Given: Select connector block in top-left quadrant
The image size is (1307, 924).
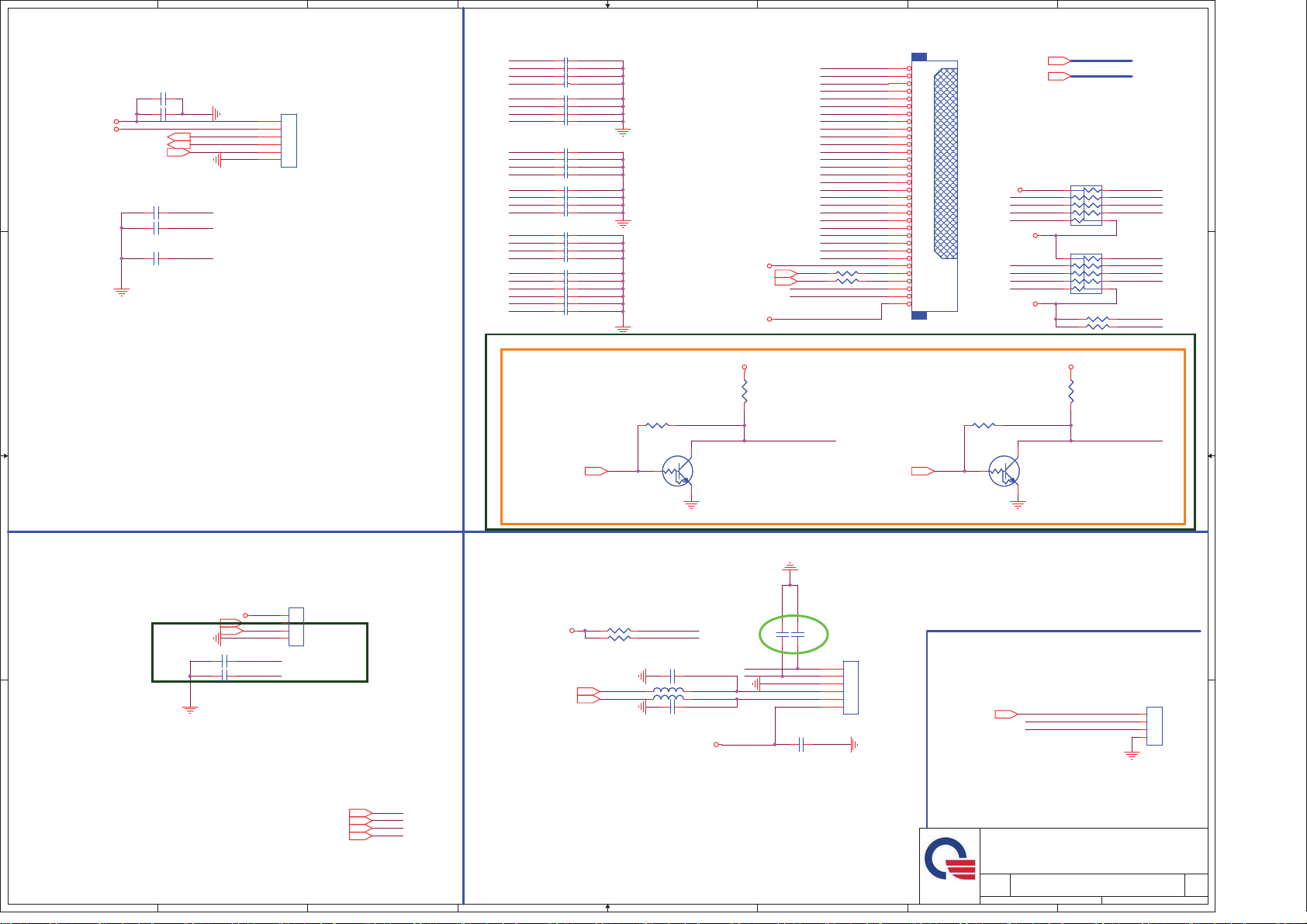Looking at the screenshot, I should [x=289, y=140].
